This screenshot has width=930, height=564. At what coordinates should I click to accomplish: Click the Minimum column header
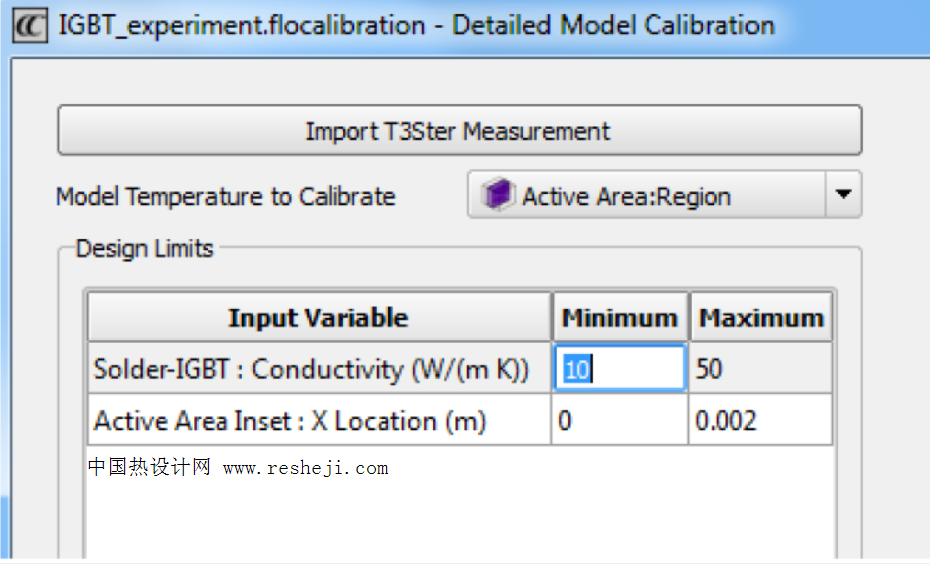(620, 318)
